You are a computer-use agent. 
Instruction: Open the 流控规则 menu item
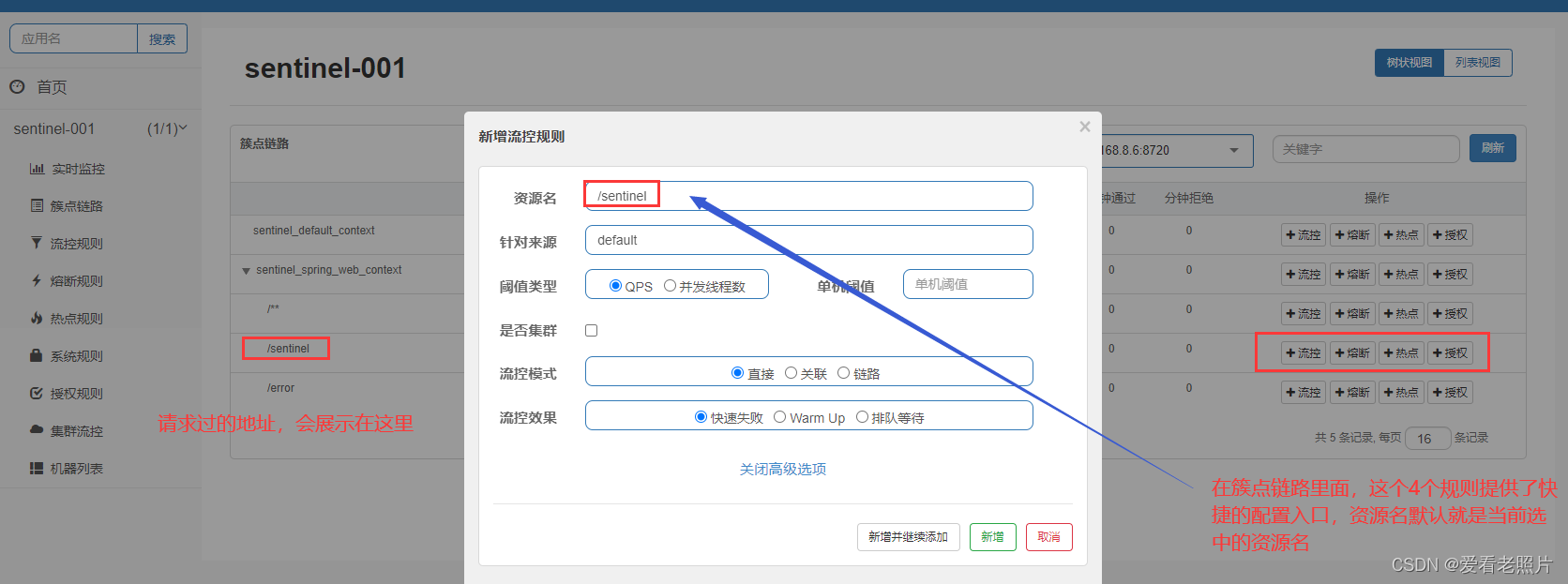pyautogui.click(x=76, y=244)
